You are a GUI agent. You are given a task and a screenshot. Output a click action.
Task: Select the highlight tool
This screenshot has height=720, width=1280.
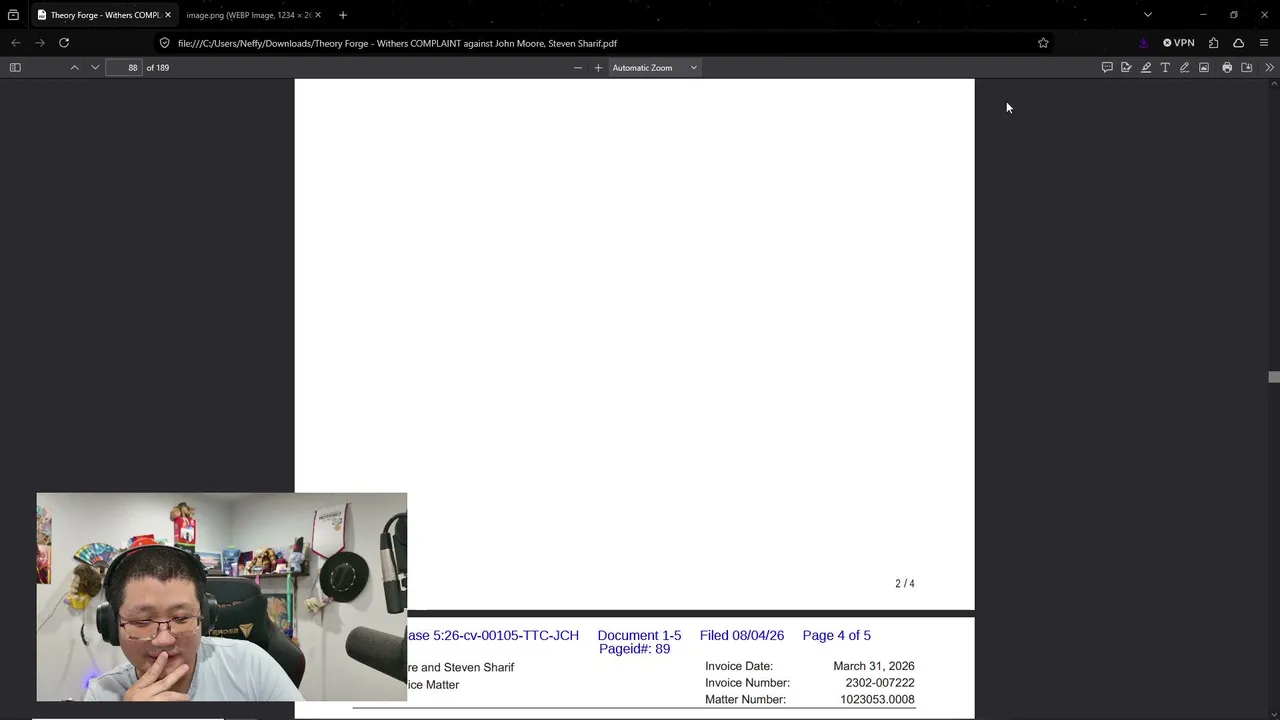pos(1146,67)
